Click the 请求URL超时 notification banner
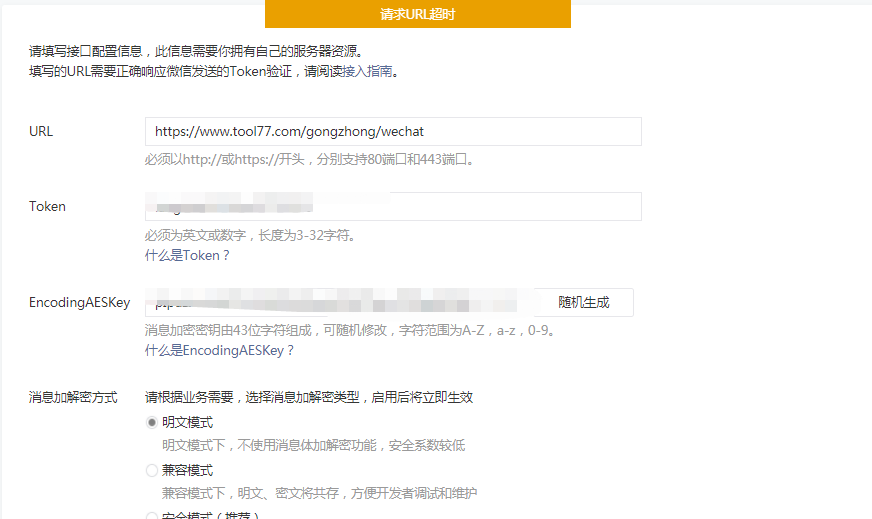Viewport: 872px width, 519px height. tap(418, 14)
